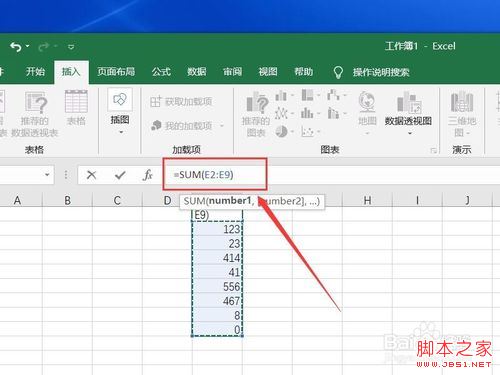Select column B header

[67, 200]
